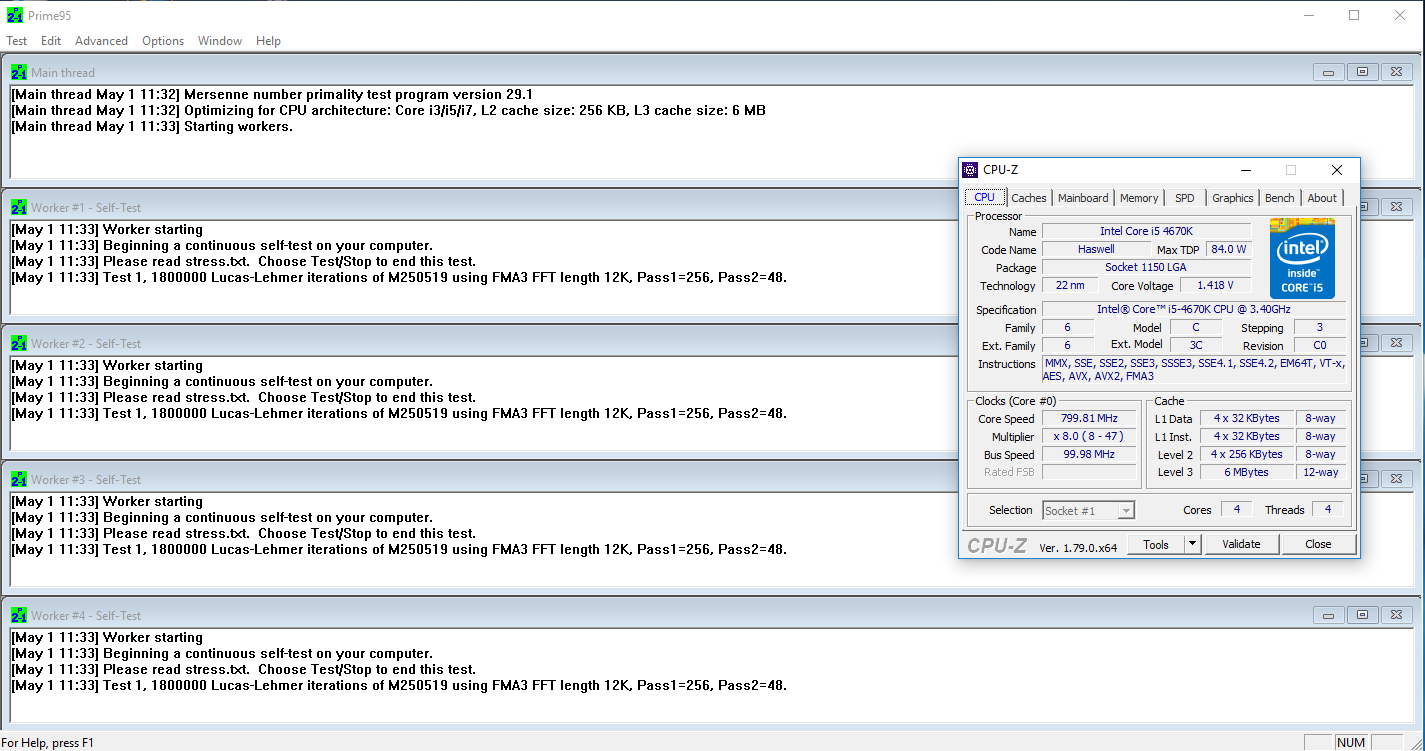
Task: Switch to the About tab
Action: point(1322,198)
